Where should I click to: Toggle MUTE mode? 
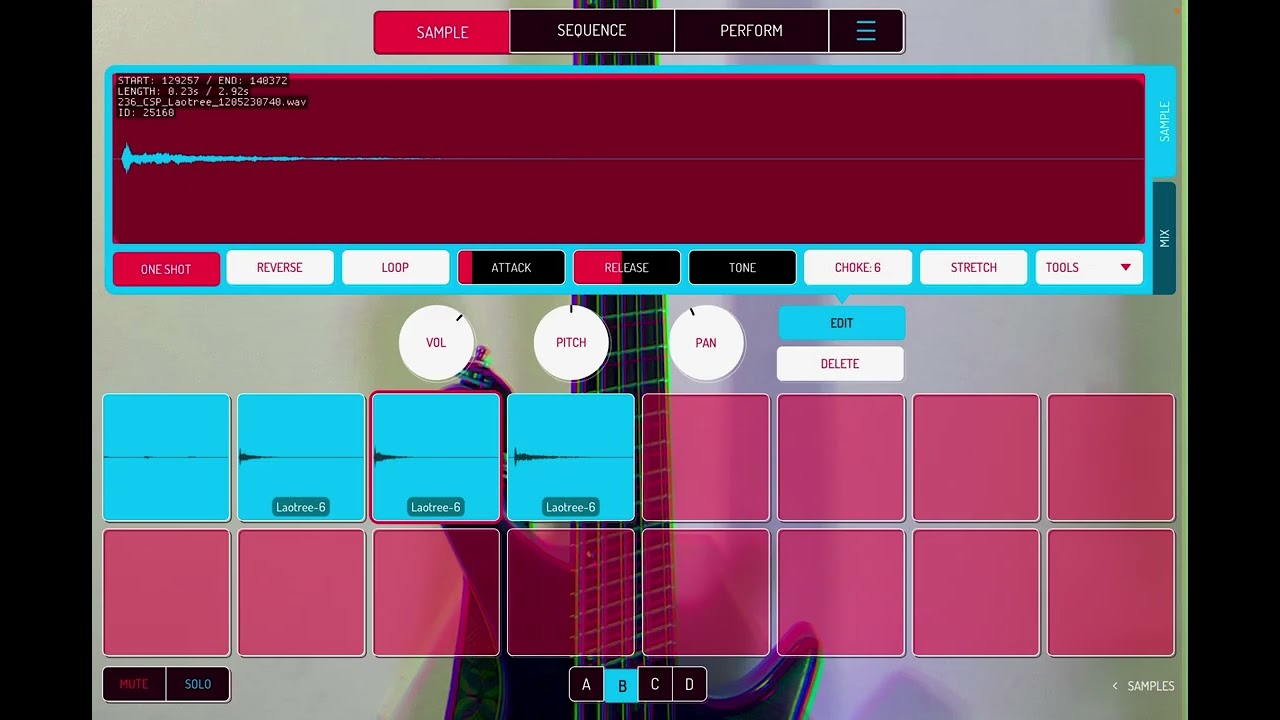[134, 684]
